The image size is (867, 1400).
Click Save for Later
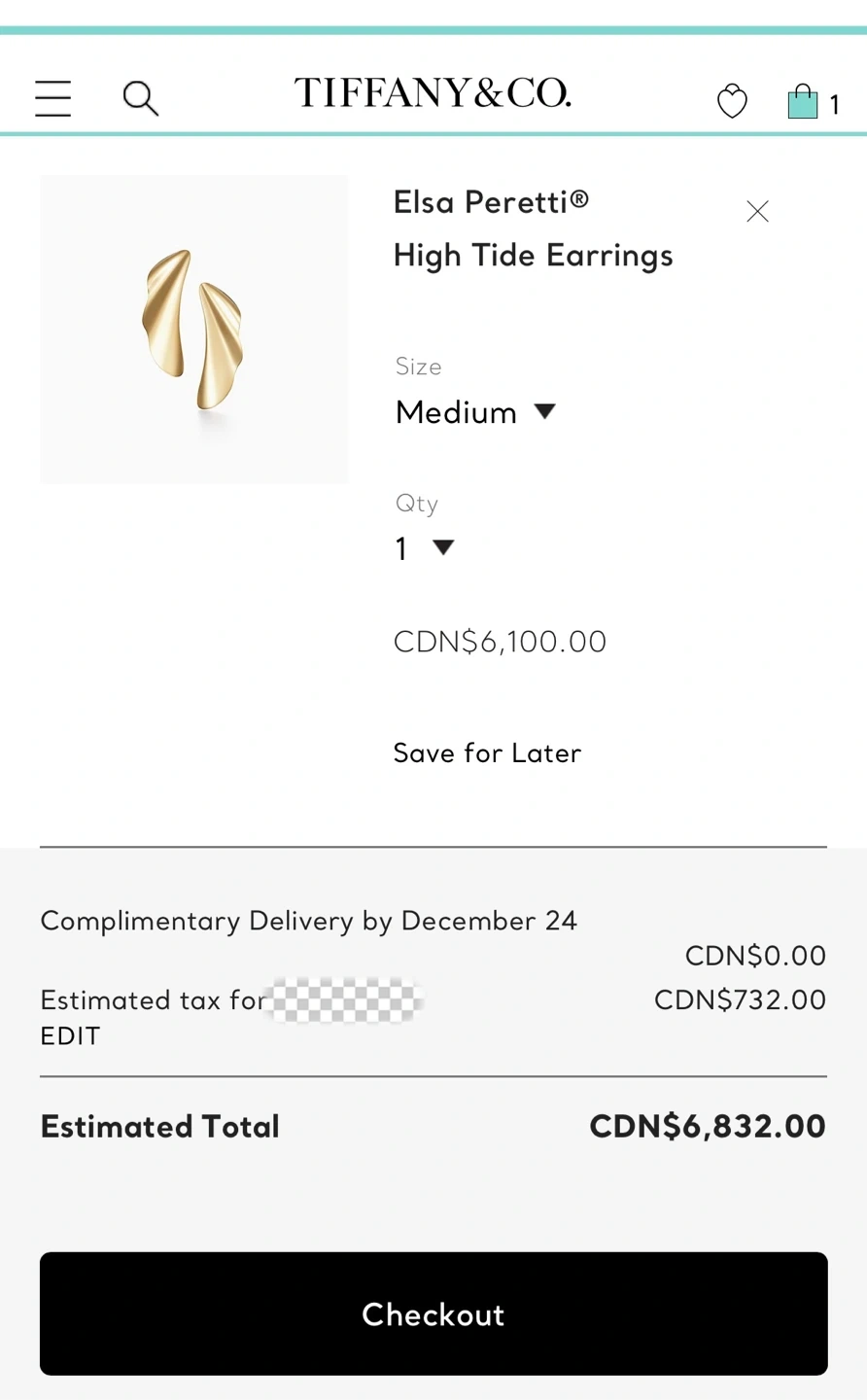(x=487, y=752)
